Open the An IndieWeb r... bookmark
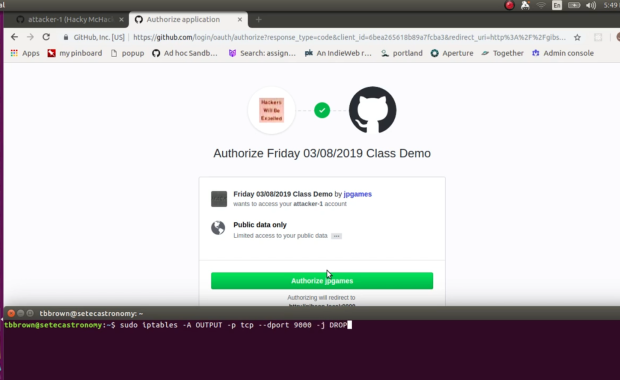This screenshot has height=380, width=620. [x=338, y=53]
